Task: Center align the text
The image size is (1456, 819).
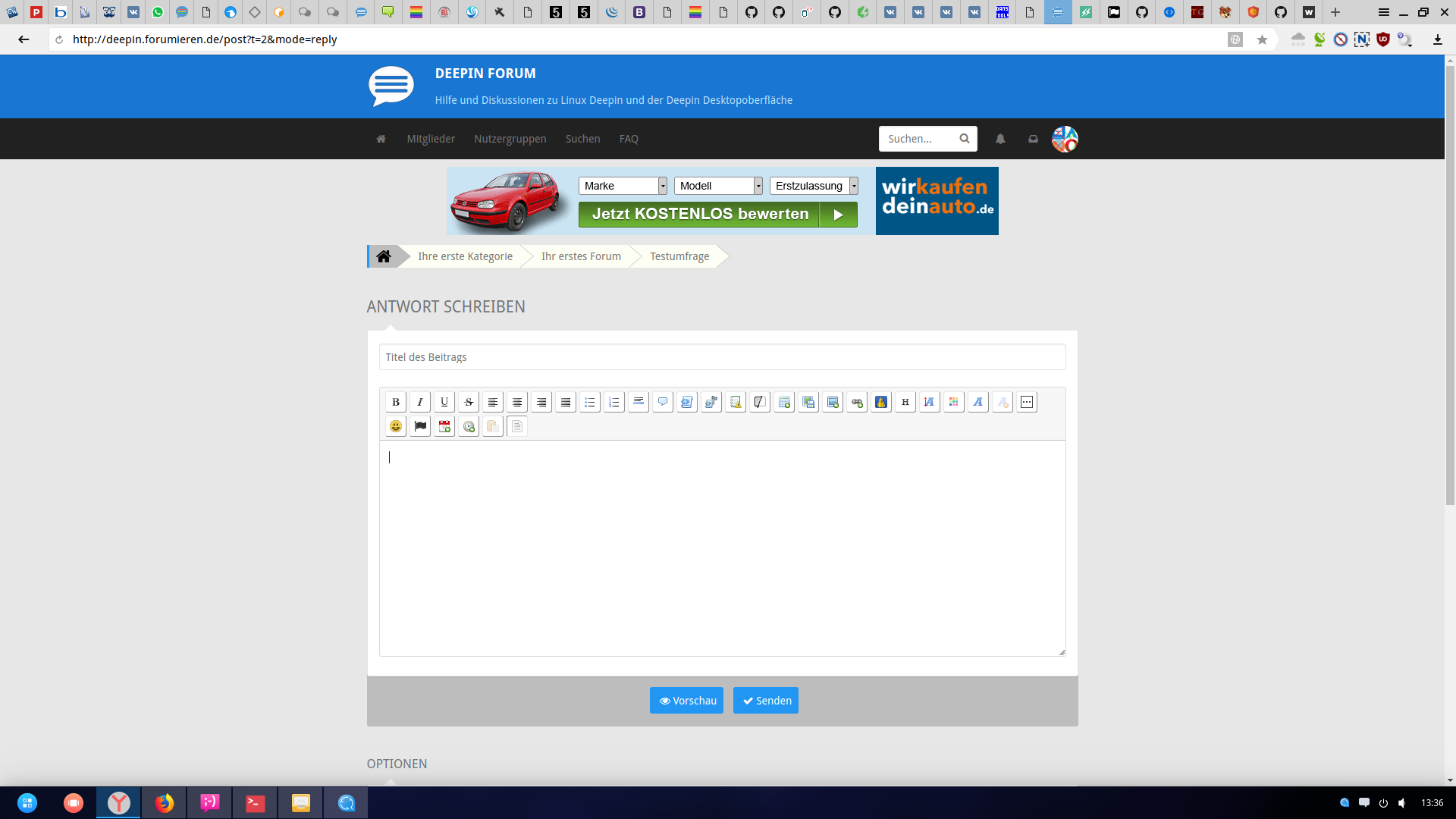Action: click(x=516, y=402)
